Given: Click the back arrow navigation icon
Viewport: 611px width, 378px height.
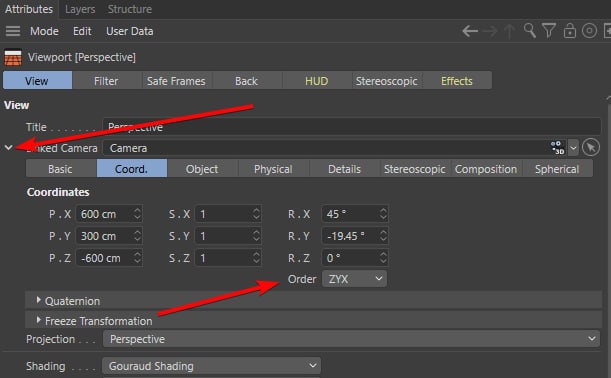Looking at the screenshot, I should 470,31.
